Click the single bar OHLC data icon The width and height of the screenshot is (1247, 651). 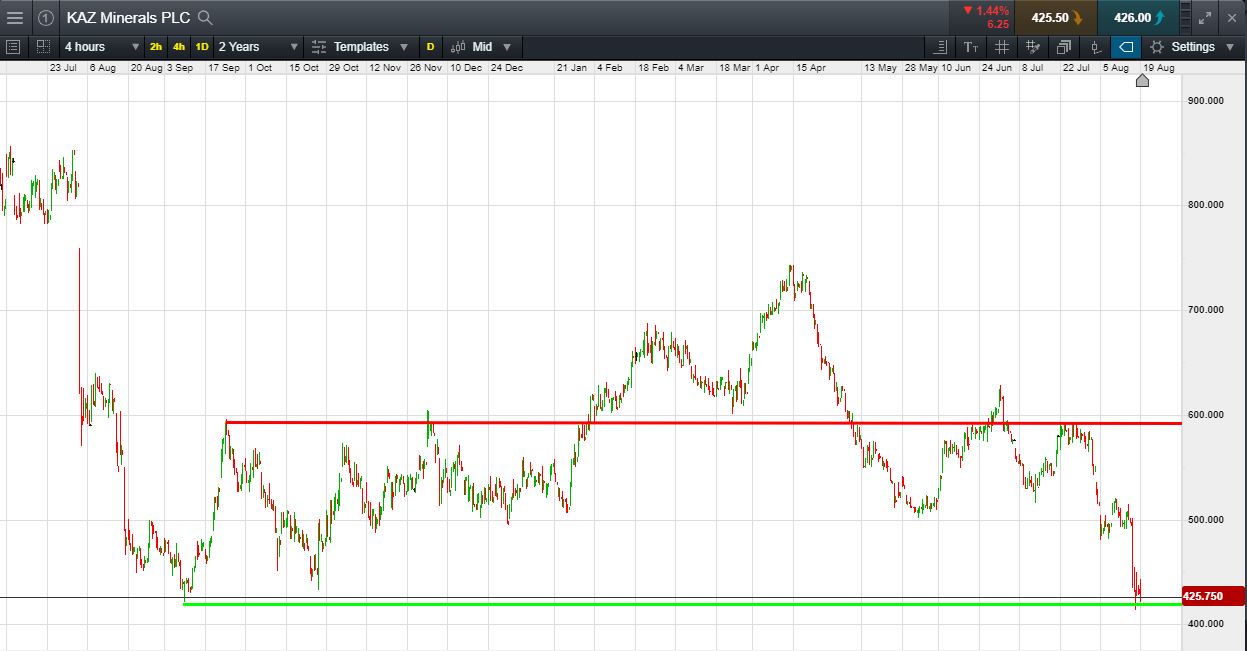[1095, 47]
